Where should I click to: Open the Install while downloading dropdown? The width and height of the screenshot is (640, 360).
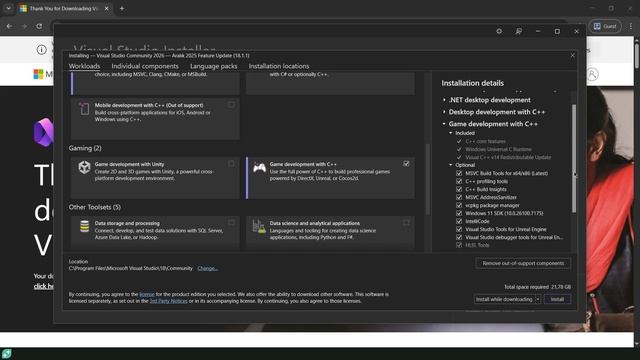pos(538,299)
